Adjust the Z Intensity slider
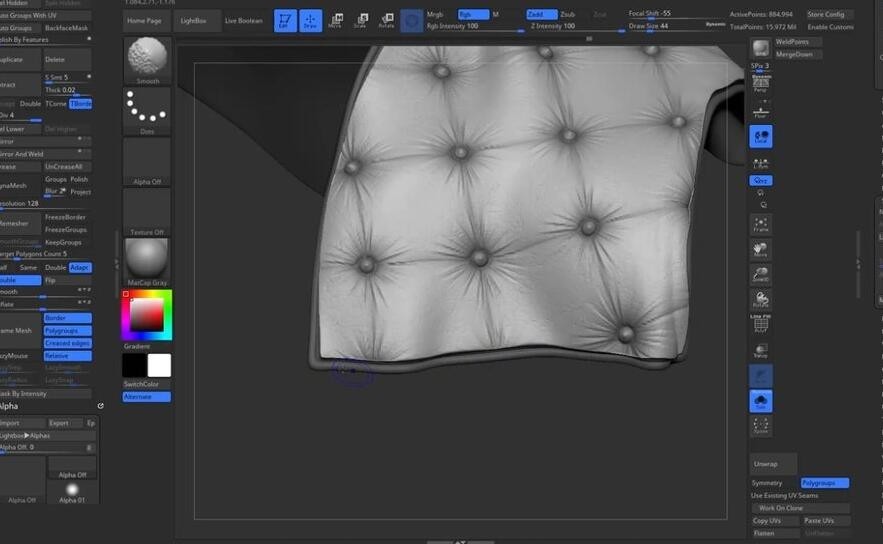The height and width of the screenshot is (544, 883). coord(576,26)
